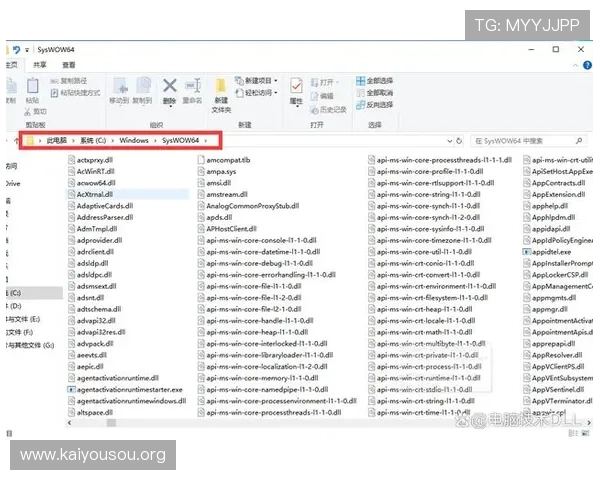
Task: Click the Up arrow navigation button
Action: pyautogui.click(x=16, y=141)
